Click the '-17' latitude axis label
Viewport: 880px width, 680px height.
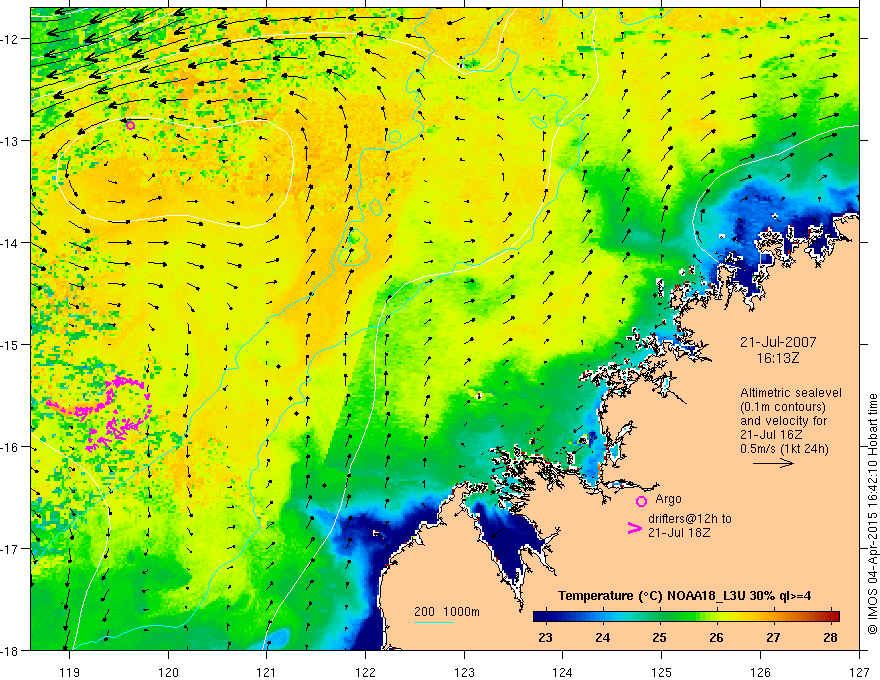(11, 548)
